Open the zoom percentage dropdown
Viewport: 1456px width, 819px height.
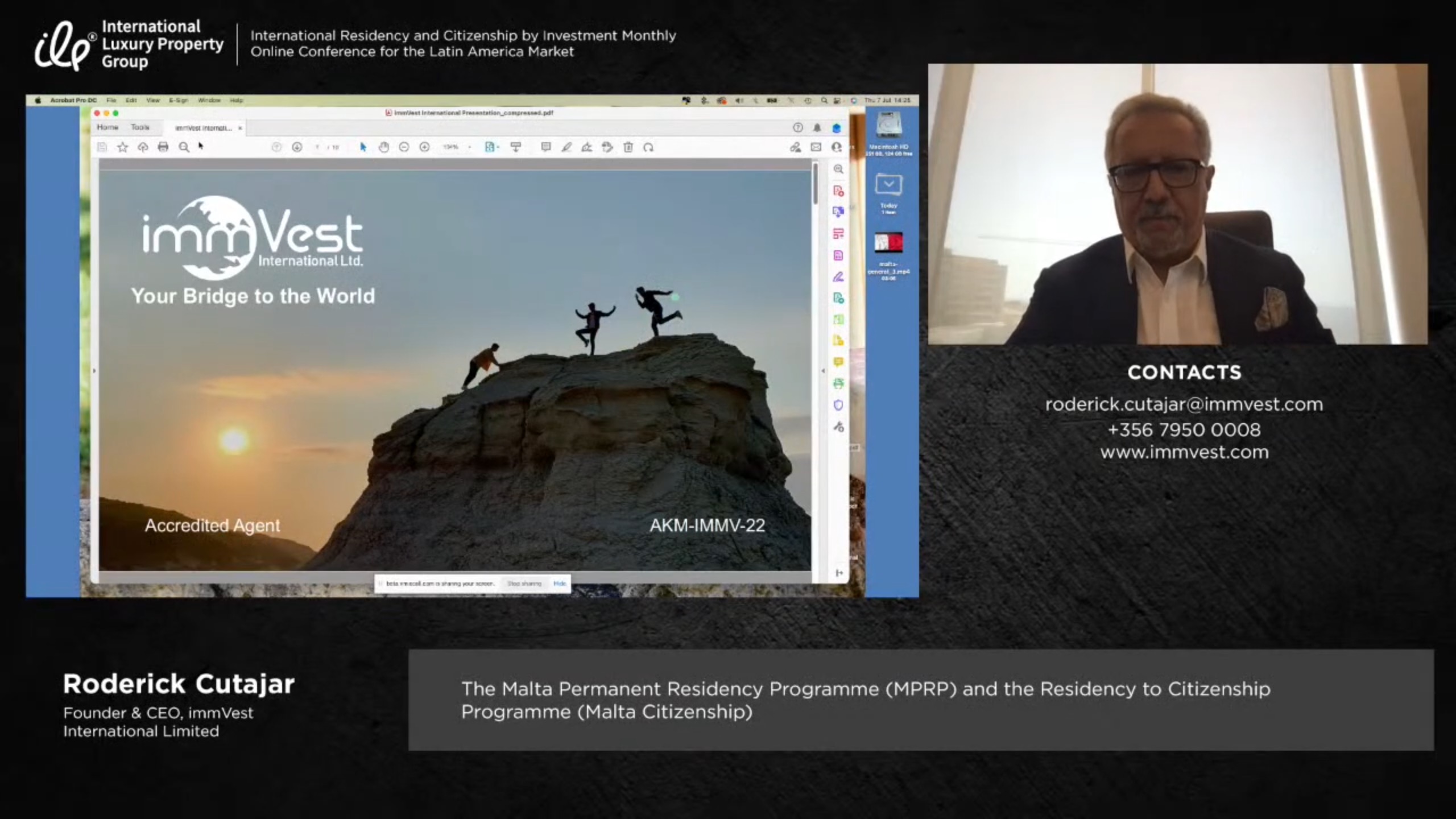coord(469,147)
